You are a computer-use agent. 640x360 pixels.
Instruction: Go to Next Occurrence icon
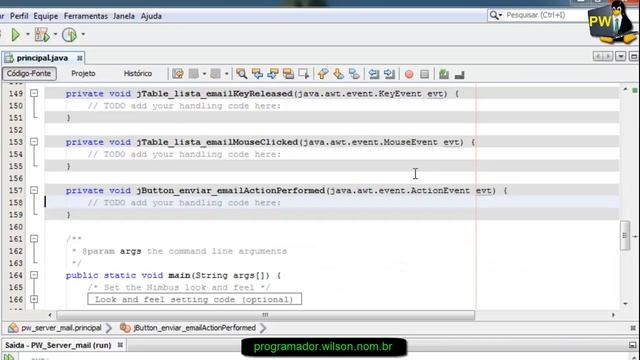[x=273, y=74]
